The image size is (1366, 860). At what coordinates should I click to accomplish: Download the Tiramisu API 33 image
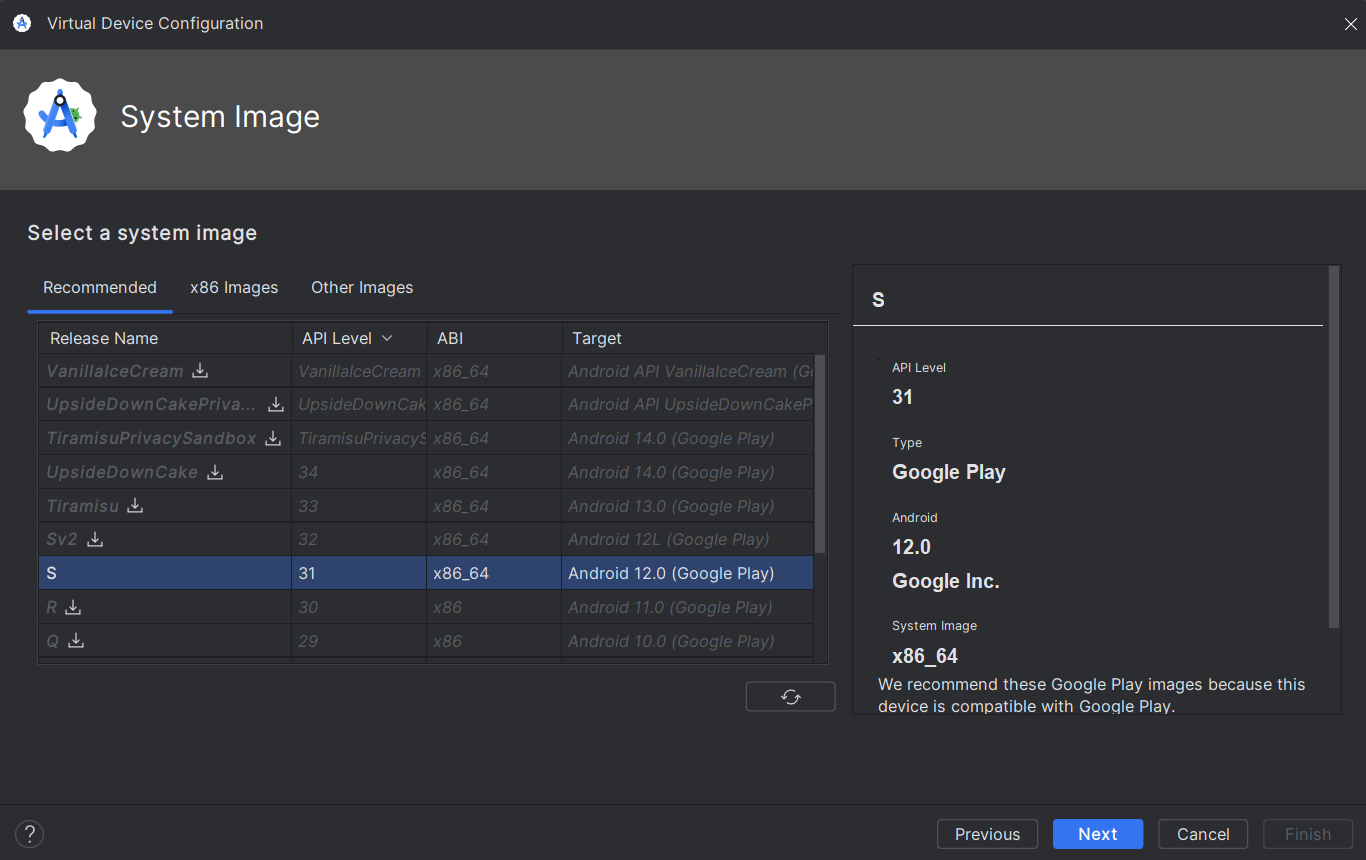[x=135, y=506]
